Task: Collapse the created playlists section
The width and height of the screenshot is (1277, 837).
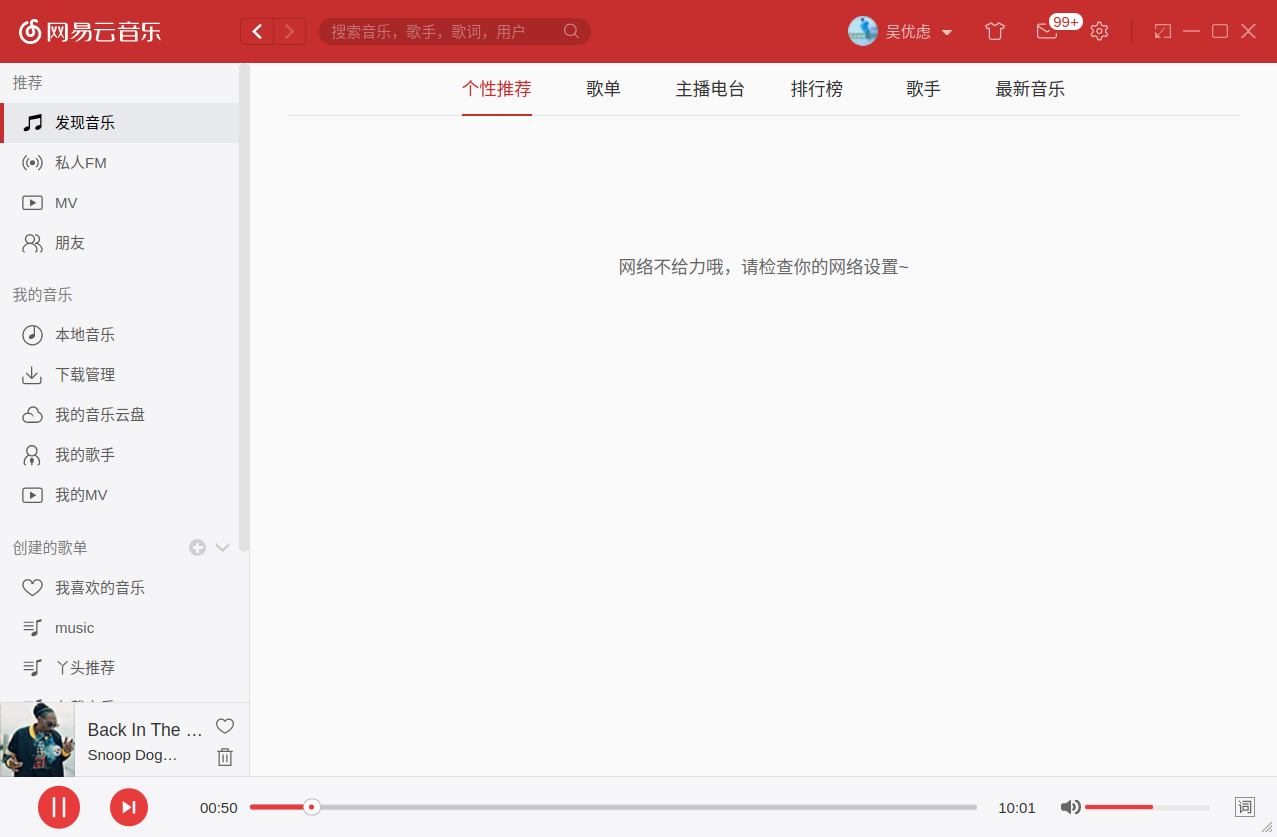Action: [x=223, y=547]
